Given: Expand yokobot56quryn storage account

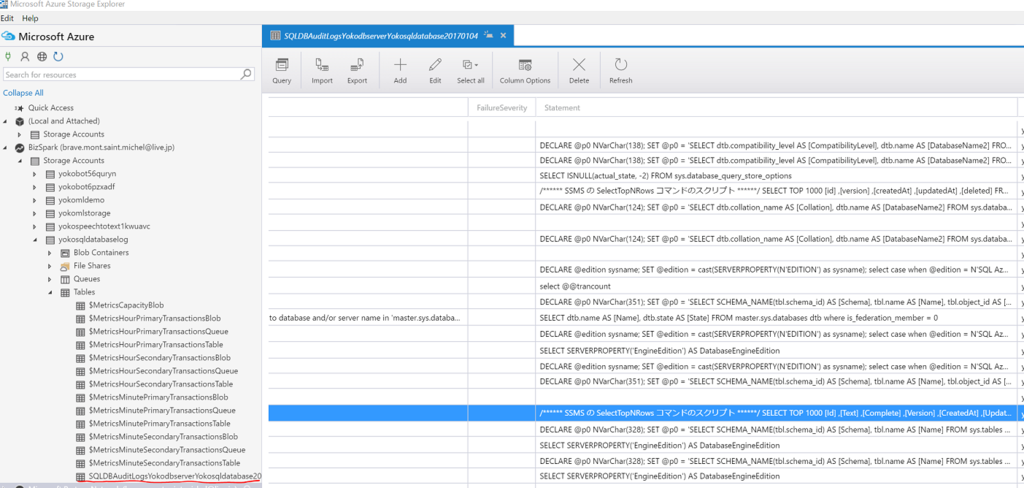Looking at the screenshot, I should [x=35, y=174].
